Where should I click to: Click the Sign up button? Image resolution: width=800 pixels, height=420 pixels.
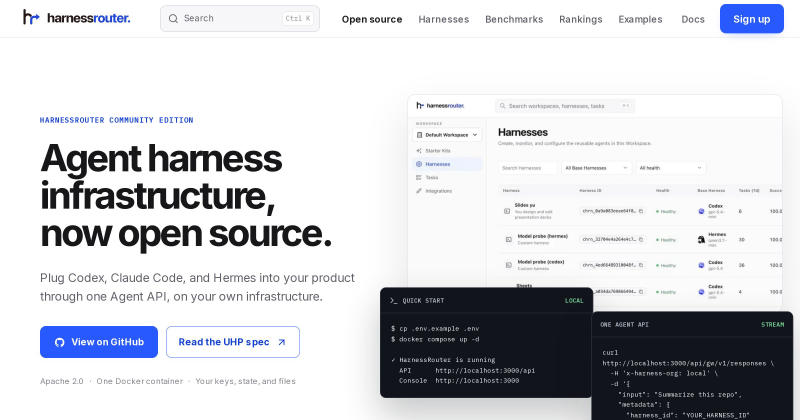point(752,19)
